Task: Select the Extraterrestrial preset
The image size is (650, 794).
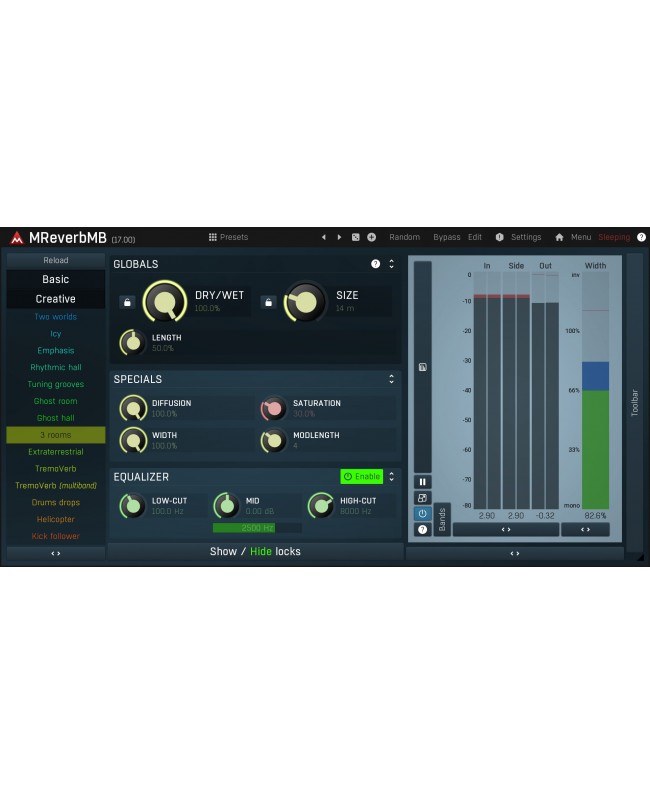Action: (x=56, y=452)
